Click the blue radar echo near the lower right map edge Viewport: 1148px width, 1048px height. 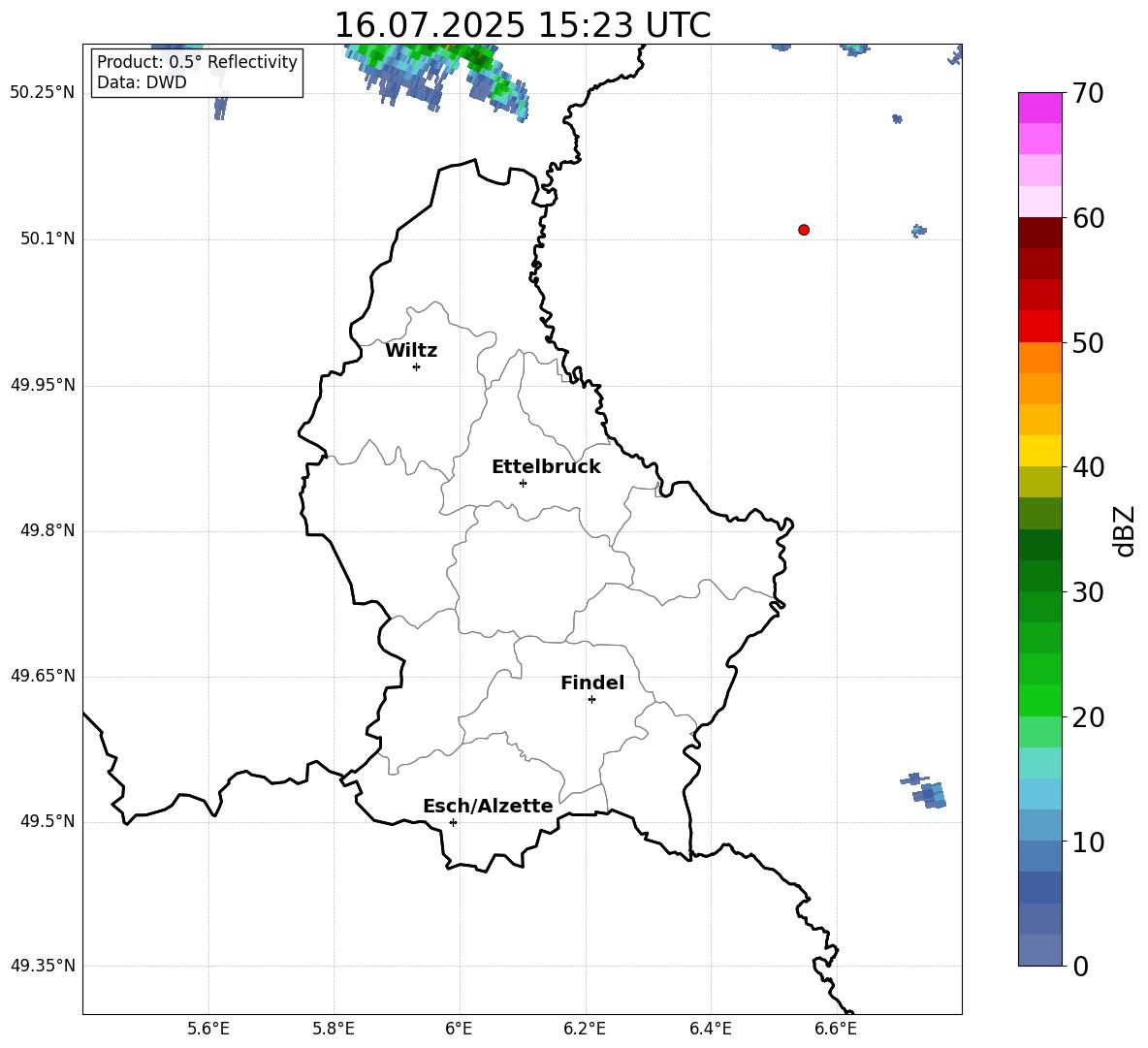[x=925, y=790]
